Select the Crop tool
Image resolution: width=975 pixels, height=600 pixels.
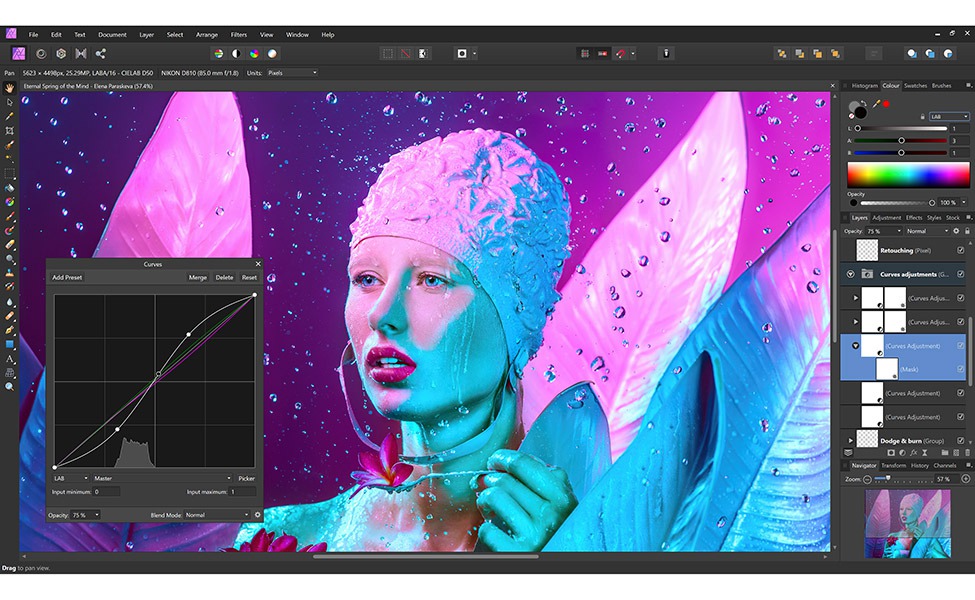9,131
